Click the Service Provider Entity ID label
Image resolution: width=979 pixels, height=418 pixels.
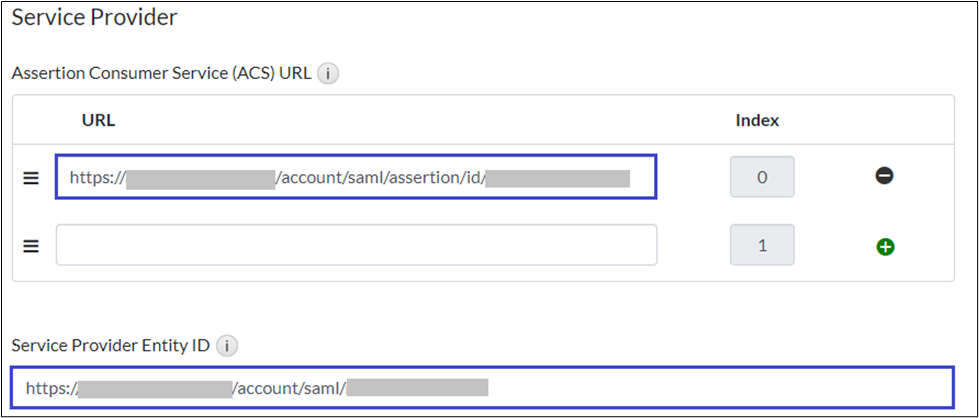click(112, 346)
